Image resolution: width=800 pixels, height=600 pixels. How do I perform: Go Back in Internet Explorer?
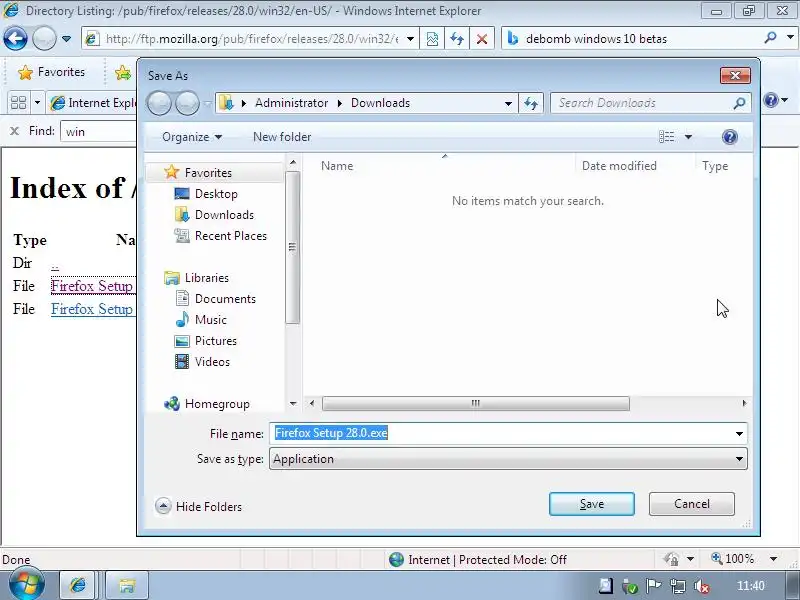pyautogui.click(x=15, y=38)
